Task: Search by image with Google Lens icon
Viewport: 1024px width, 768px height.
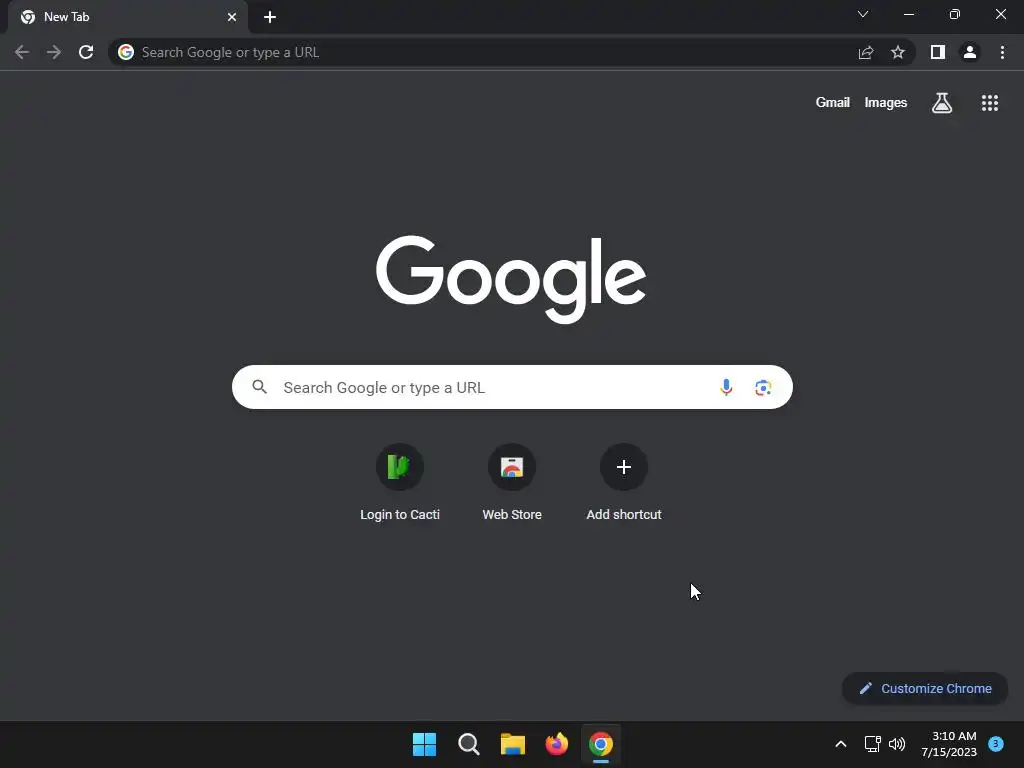Action: (x=763, y=387)
